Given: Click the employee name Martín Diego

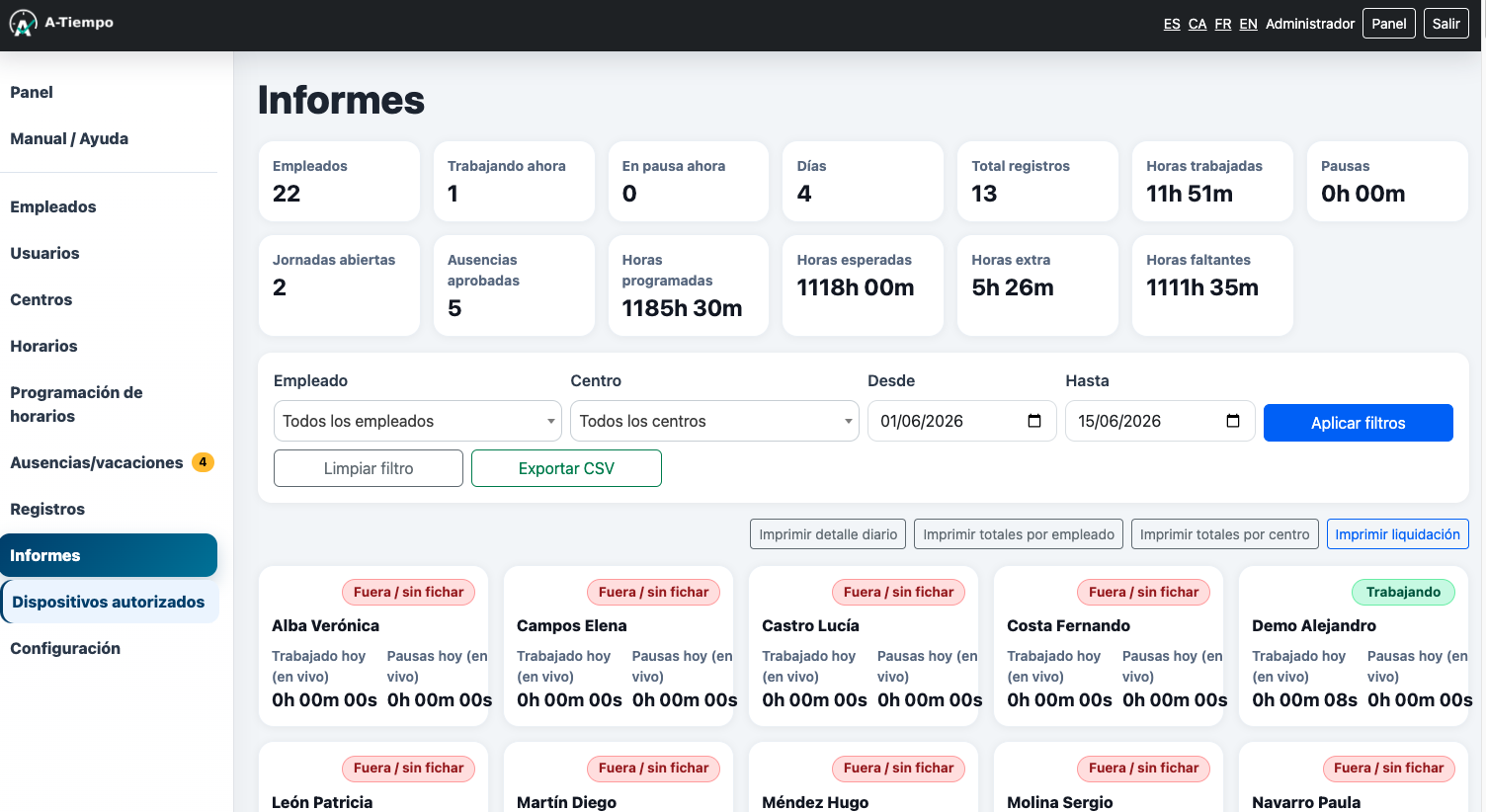Looking at the screenshot, I should pos(567,802).
